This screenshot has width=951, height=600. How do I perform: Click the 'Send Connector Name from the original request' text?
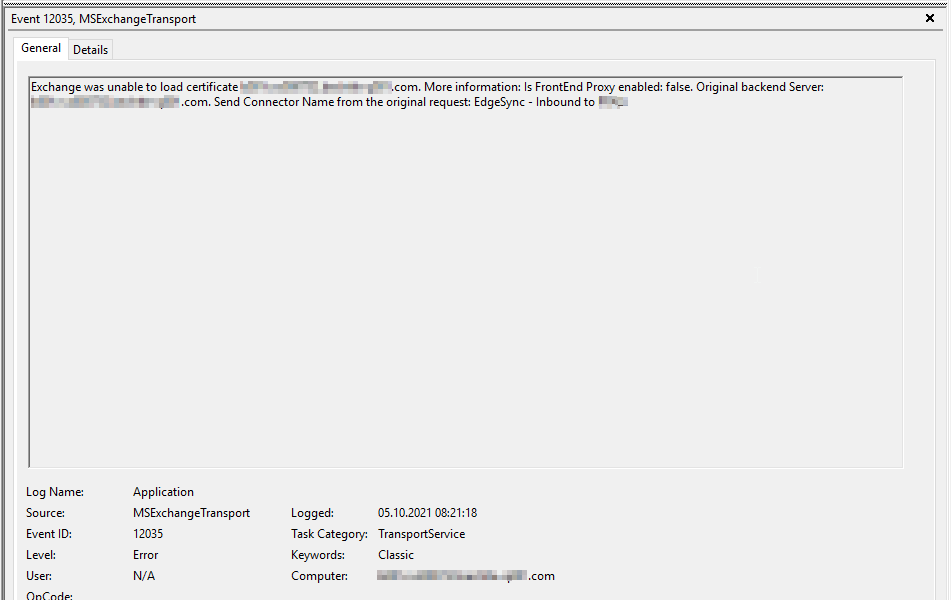click(342, 102)
